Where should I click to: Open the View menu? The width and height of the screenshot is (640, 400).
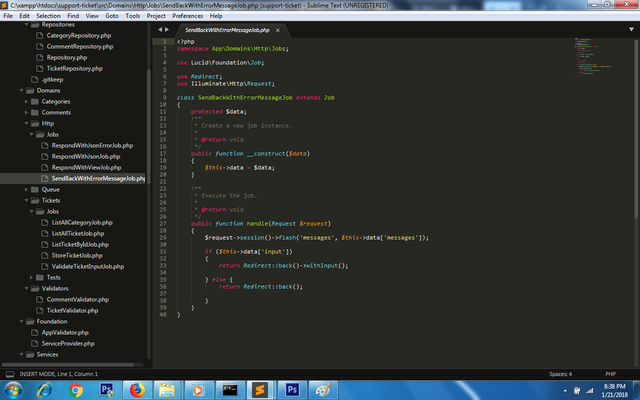pyautogui.click(x=92, y=16)
